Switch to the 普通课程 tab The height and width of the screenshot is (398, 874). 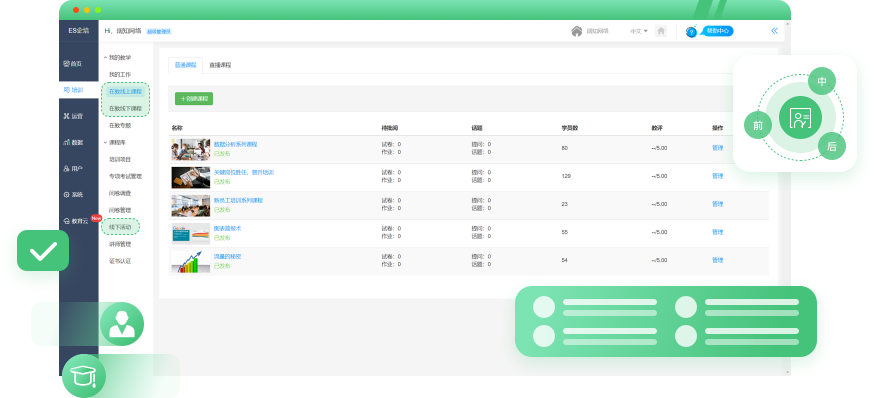[x=186, y=65]
